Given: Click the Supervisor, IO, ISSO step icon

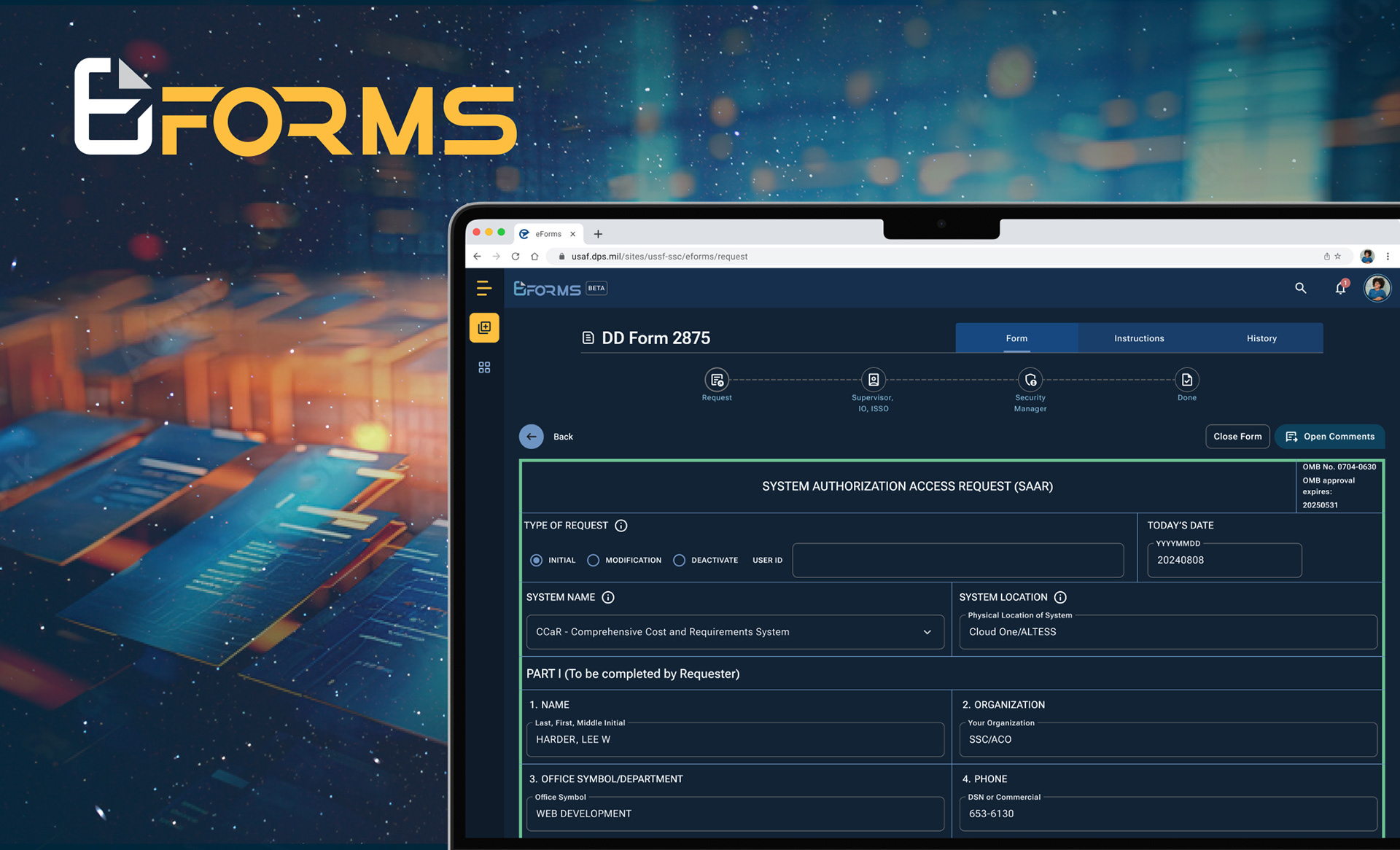Looking at the screenshot, I should tap(873, 380).
